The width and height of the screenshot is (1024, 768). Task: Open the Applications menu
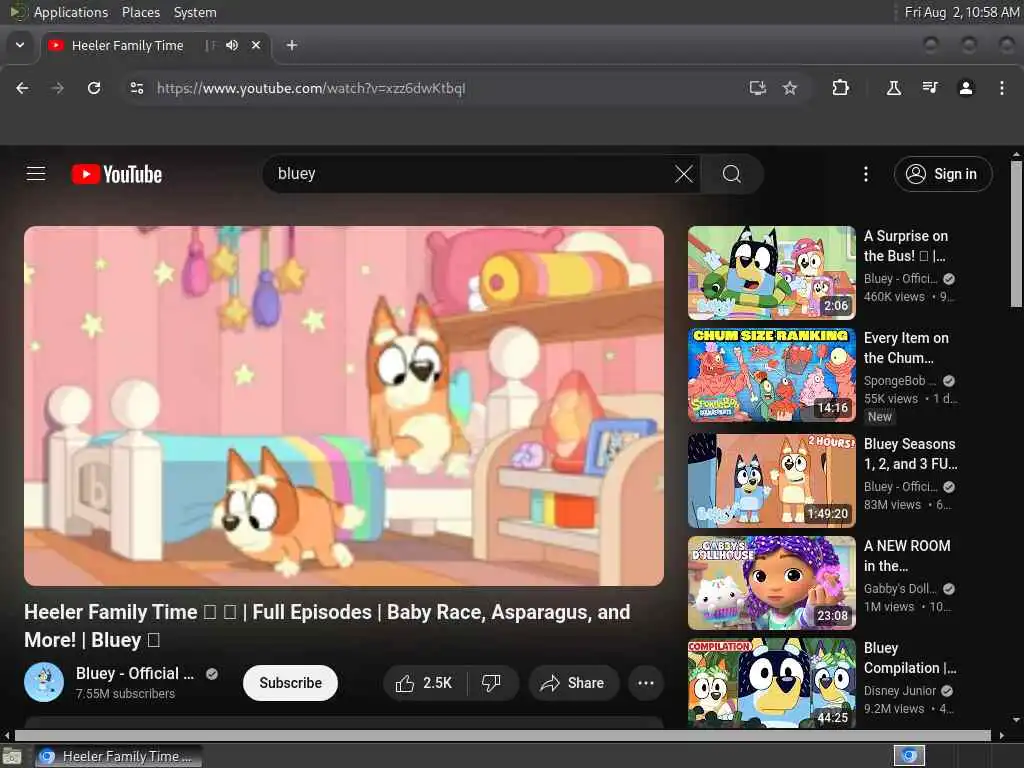click(71, 12)
